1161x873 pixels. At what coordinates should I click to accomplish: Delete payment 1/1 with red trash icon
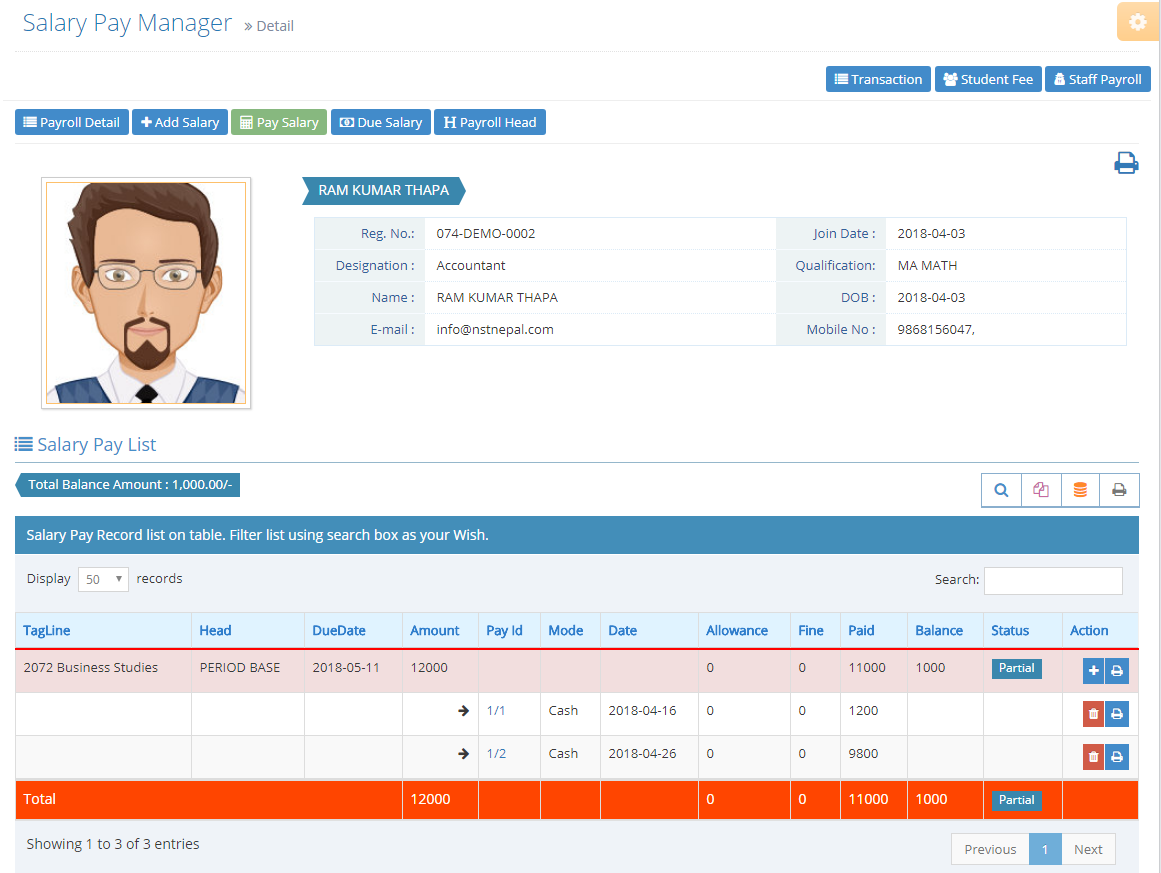pos(1093,714)
